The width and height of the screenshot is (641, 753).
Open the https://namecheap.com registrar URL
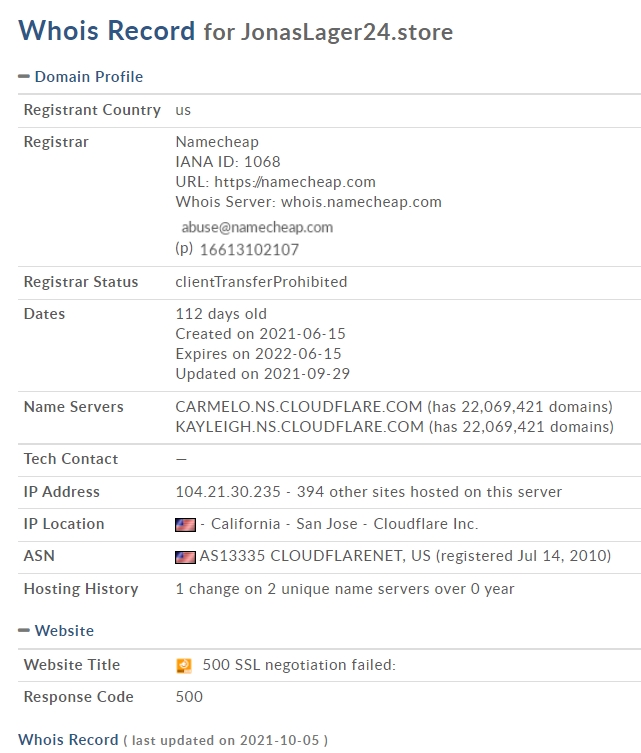[295, 182]
